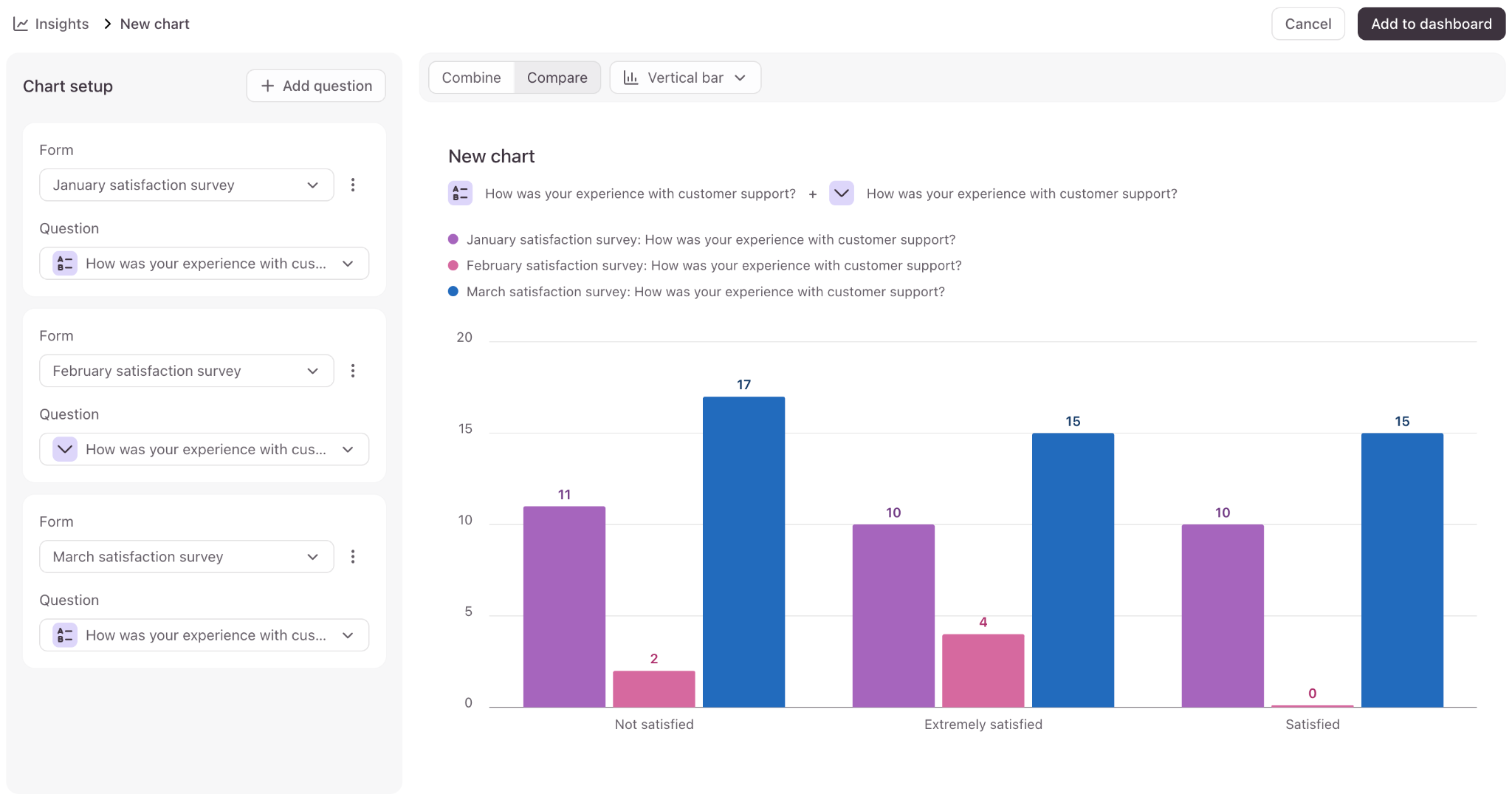Select the New chart breadcrumb item
Screen dimensions: 1512x794
[154, 24]
